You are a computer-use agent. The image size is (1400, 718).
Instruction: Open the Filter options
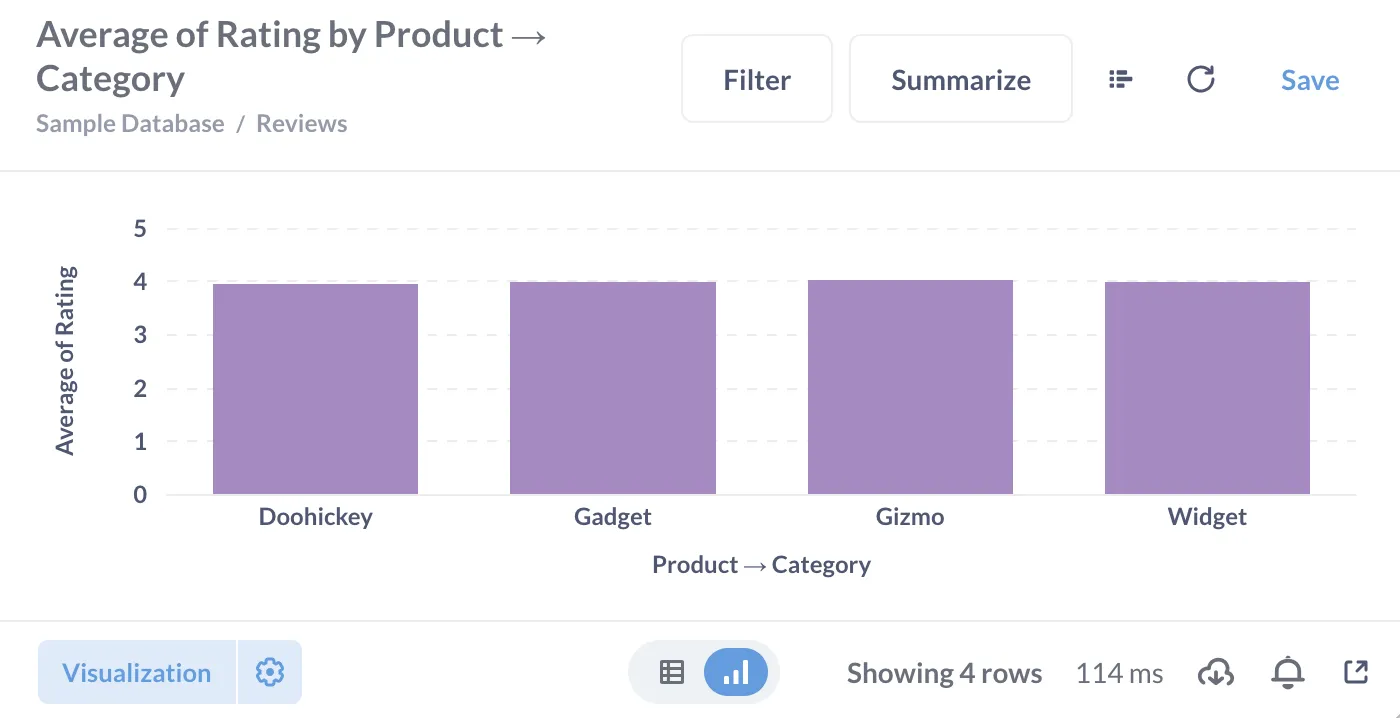pyautogui.click(x=756, y=78)
